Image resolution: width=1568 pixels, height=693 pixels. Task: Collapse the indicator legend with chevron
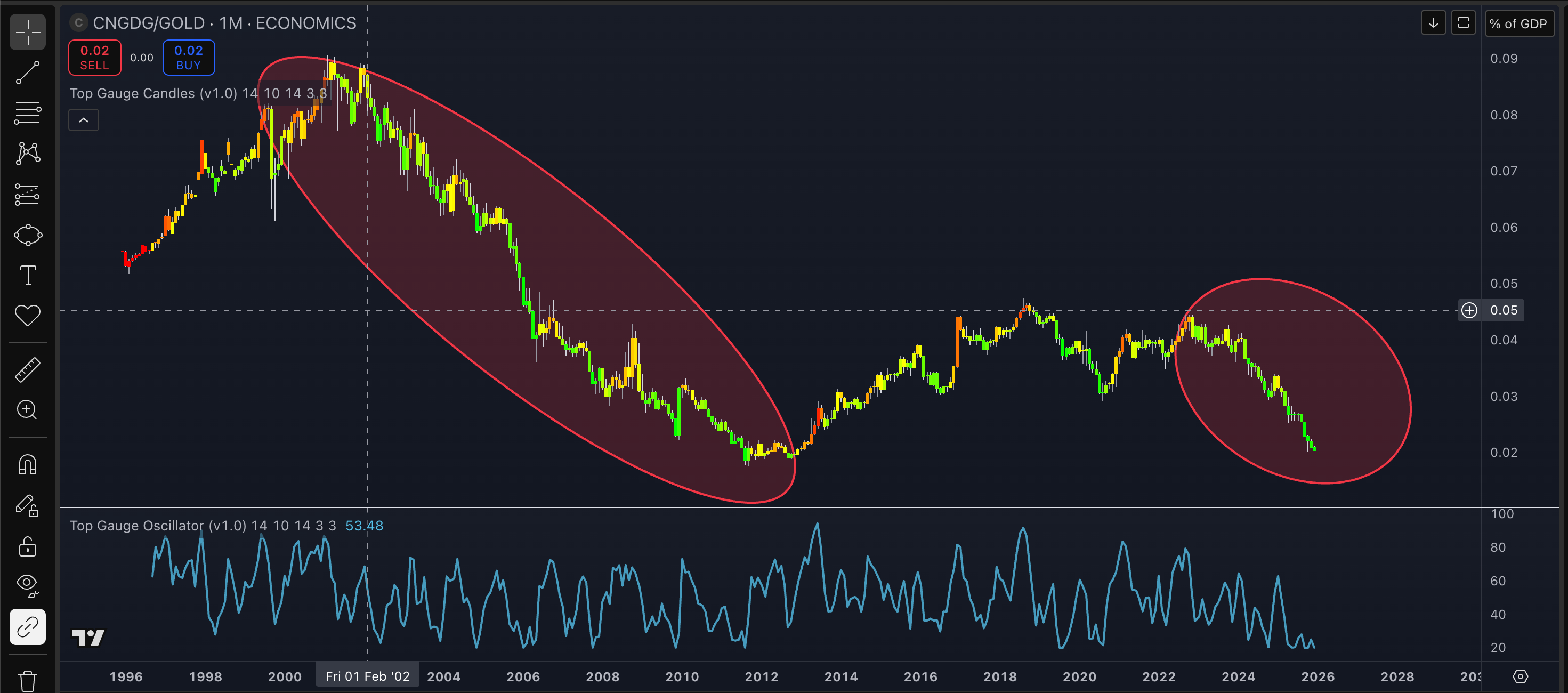pyautogui.click(x=83, y=120)
